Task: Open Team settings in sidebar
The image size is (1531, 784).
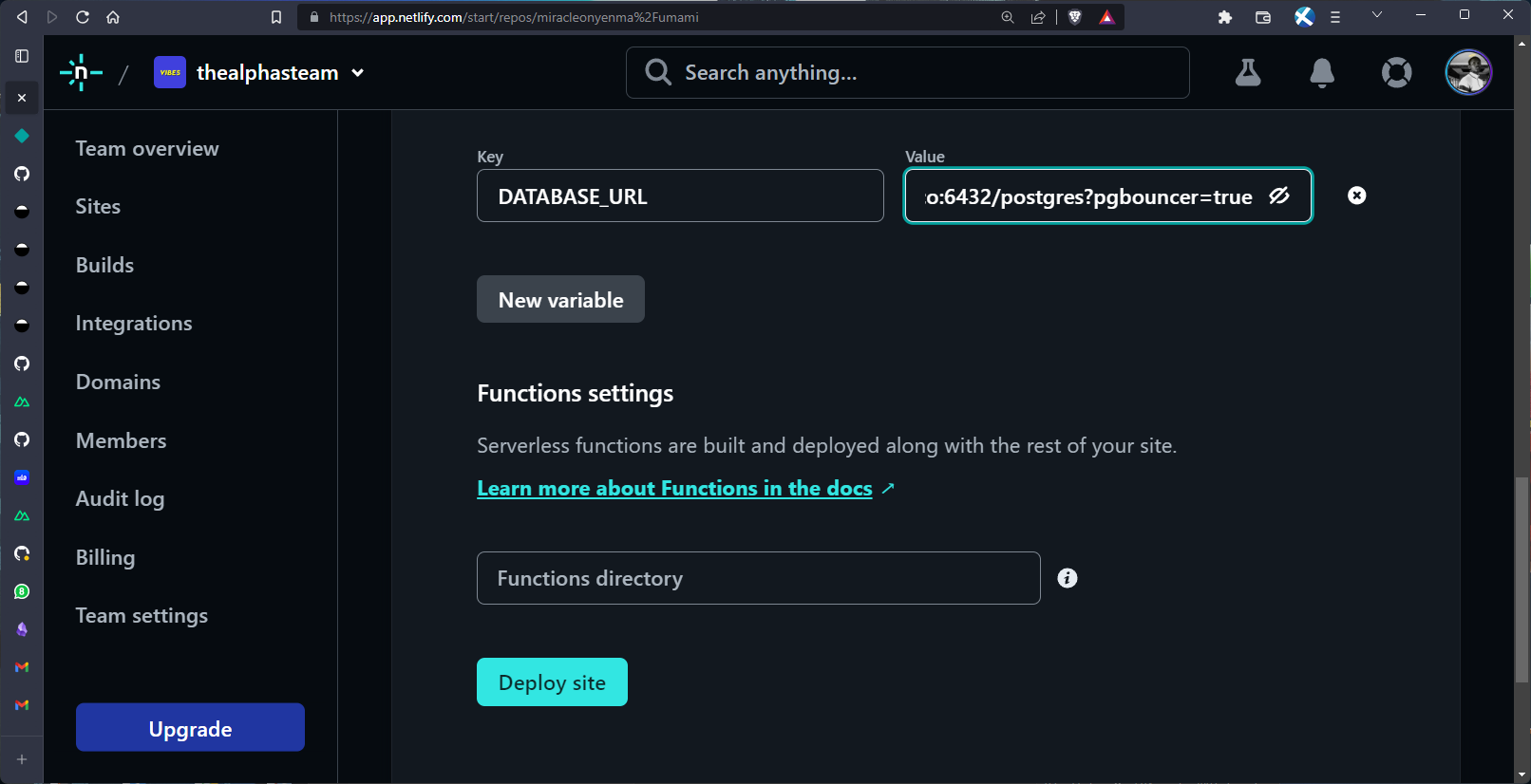Action: click(142, 615)
